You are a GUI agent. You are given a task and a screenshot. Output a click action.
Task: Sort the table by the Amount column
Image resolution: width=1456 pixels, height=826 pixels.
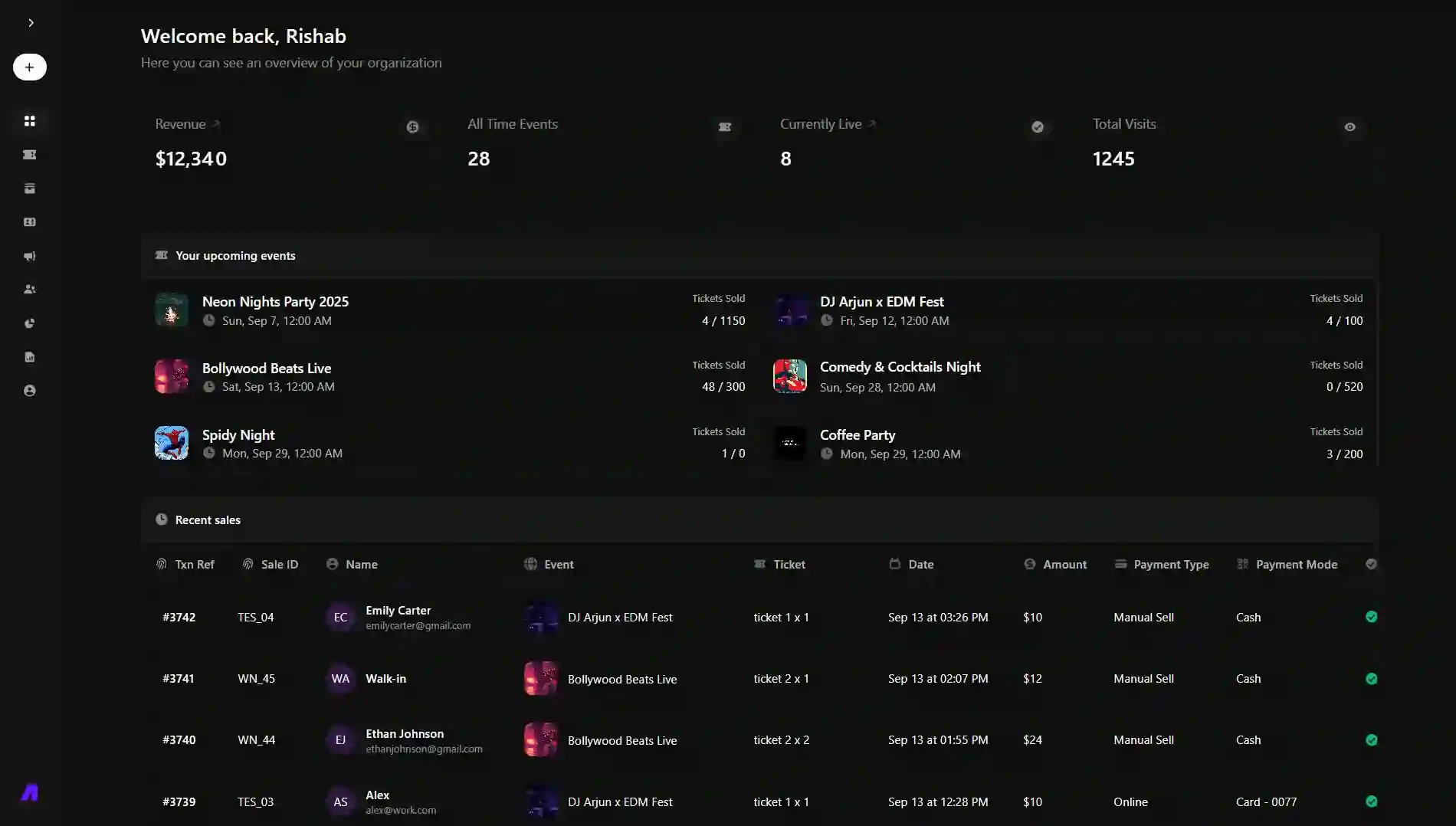(x=1064, y=564)
